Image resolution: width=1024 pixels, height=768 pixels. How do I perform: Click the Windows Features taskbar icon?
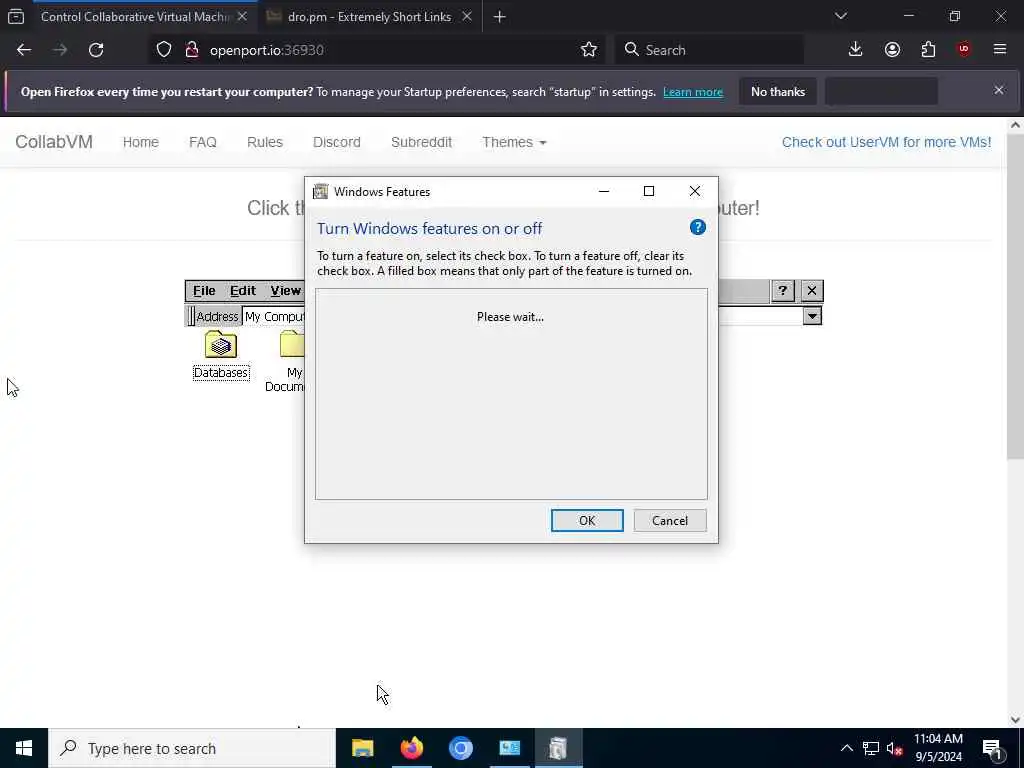click(x=558, y=748)
